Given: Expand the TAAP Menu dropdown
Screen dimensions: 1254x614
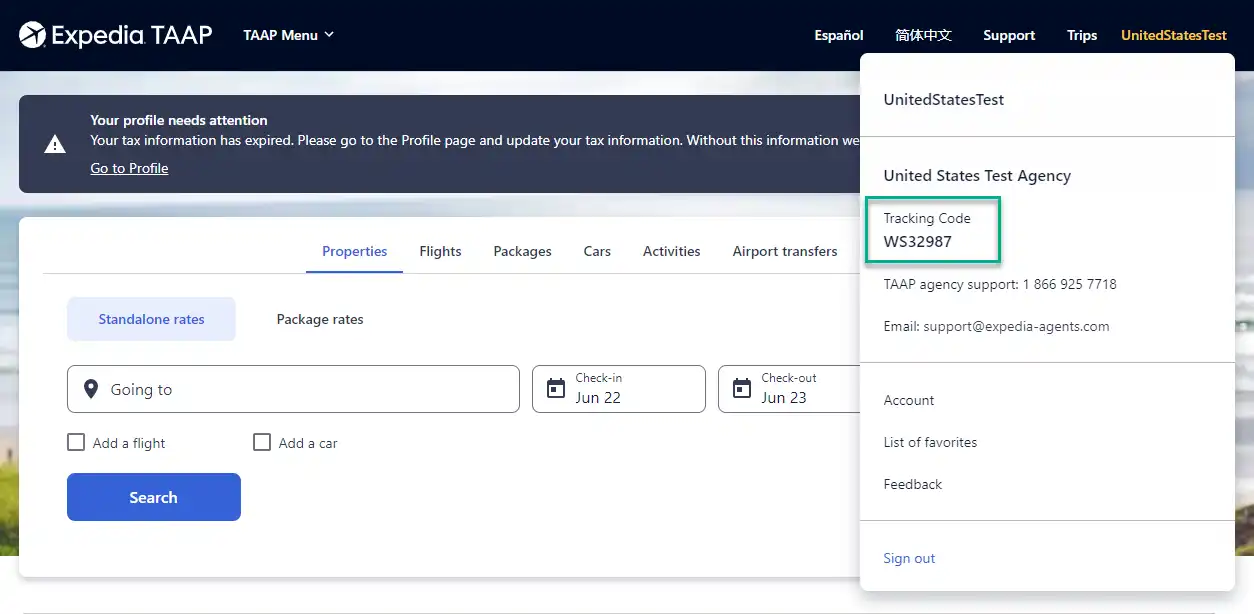Looking at the screenshot, I should (x=288, y=35).
